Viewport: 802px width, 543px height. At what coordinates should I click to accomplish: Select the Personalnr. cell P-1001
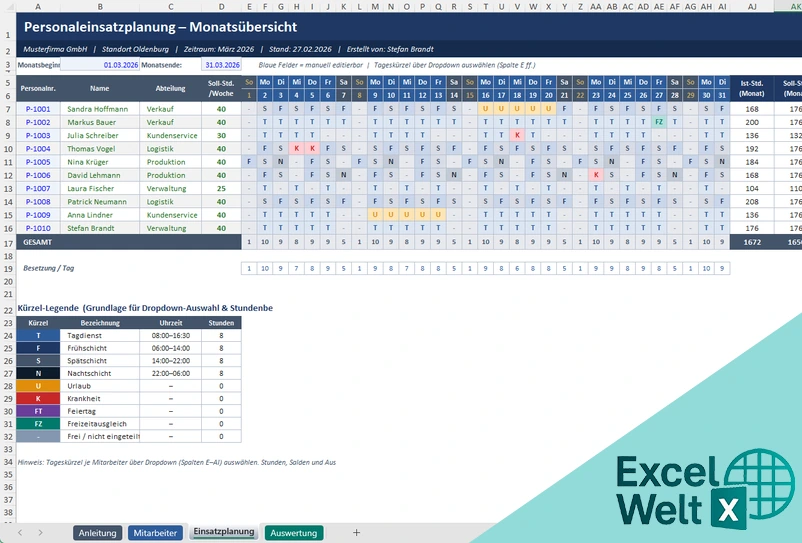38,109
